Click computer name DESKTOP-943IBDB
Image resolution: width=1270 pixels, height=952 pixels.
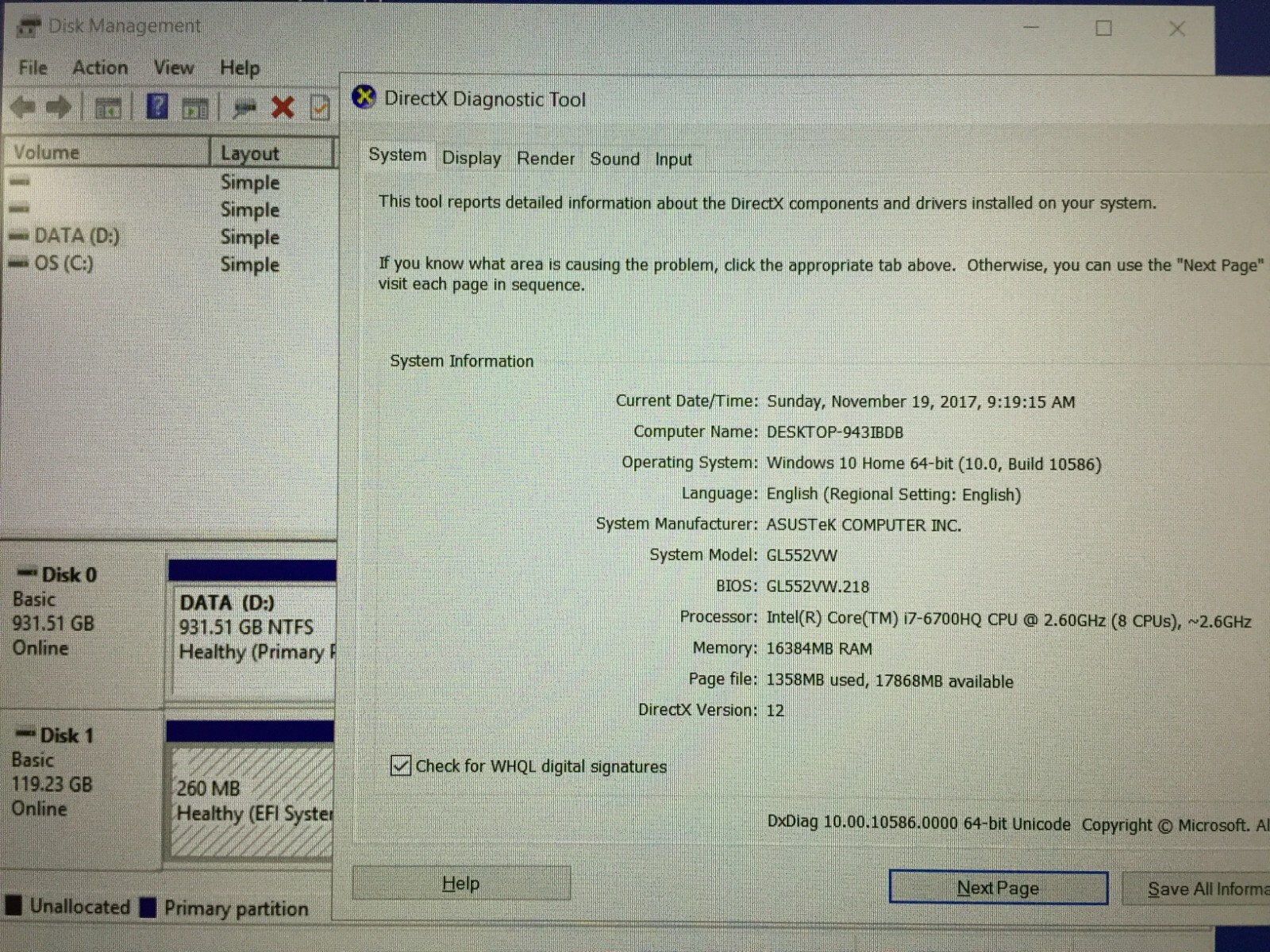click(x=835, y=432)
